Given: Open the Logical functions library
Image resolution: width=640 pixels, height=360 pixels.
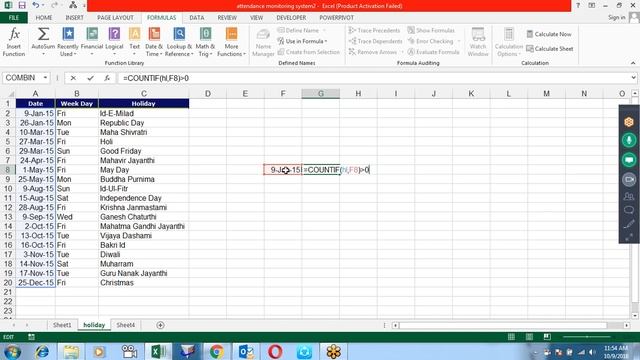Looking at the screenshot, I should [x=114, y=42].
